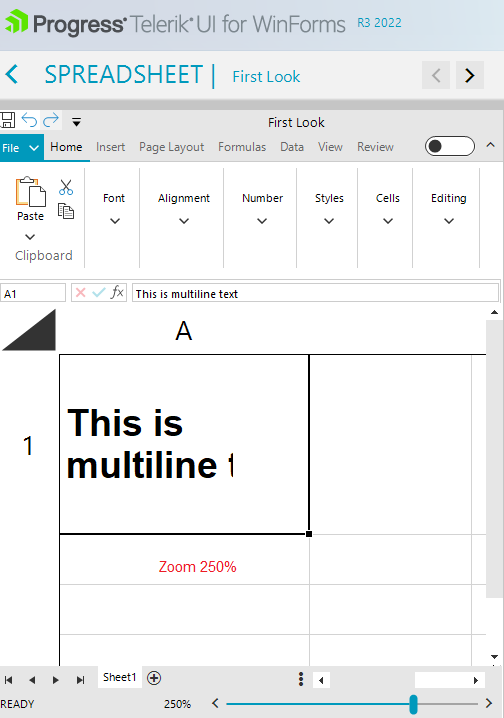The image size is (504, 718).
Task: Click the 250% zoom level label
Action: (x=178, y=704)
